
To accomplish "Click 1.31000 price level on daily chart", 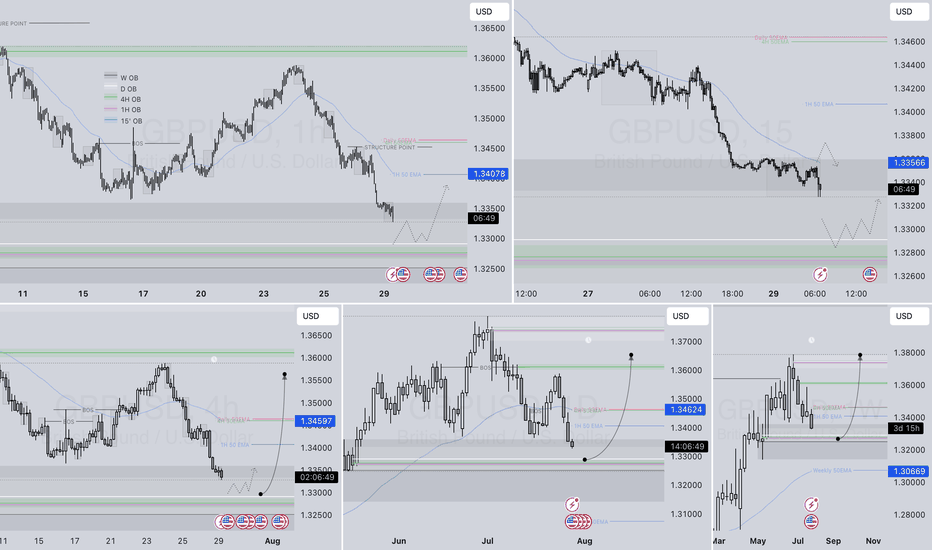I will point(687,514).
